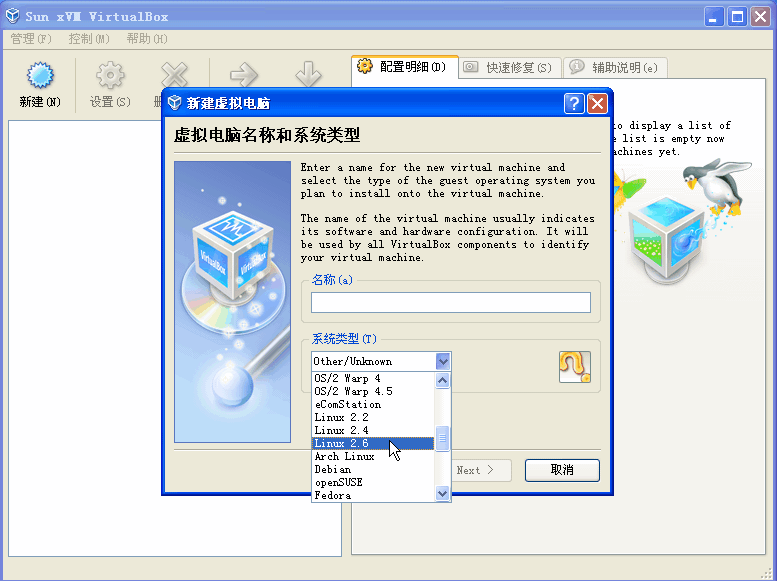The height and width of the screenshot is (581, 777).
Task: Choose Fedora from the list
Action: [373, 495]
